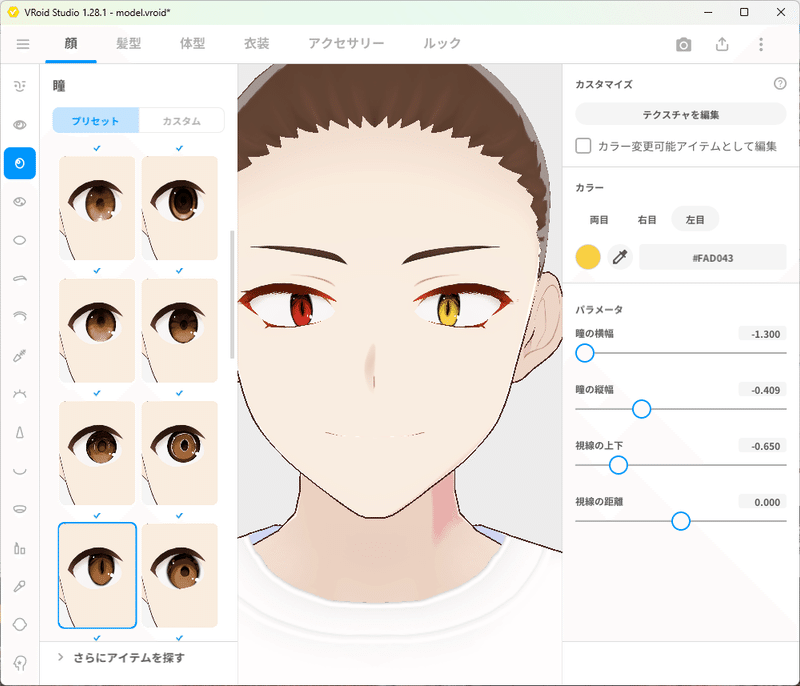The image size is (800, 686).
Task: Choose 両目 for color target
Action: tap(599, 219)
